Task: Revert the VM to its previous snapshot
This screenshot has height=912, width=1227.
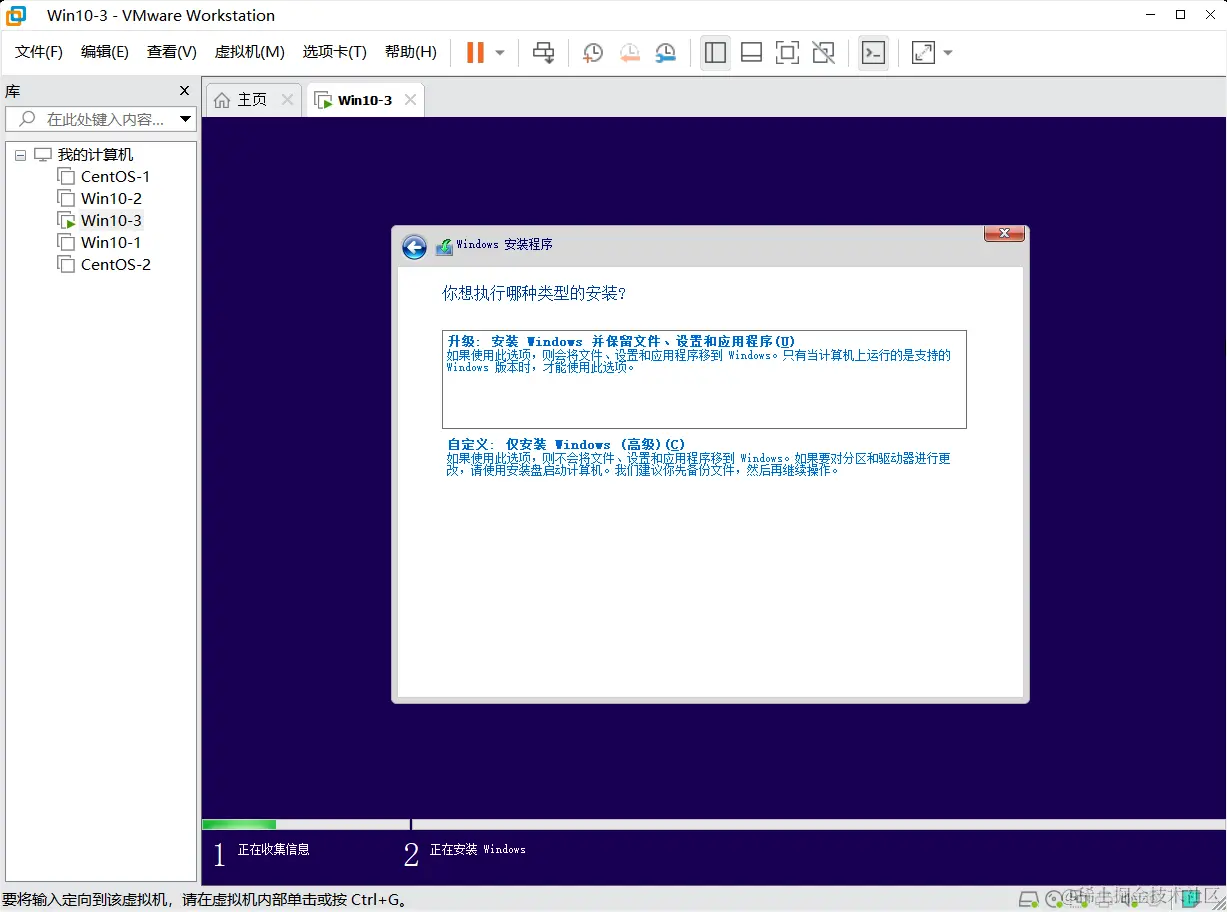Action: point(629,53)
